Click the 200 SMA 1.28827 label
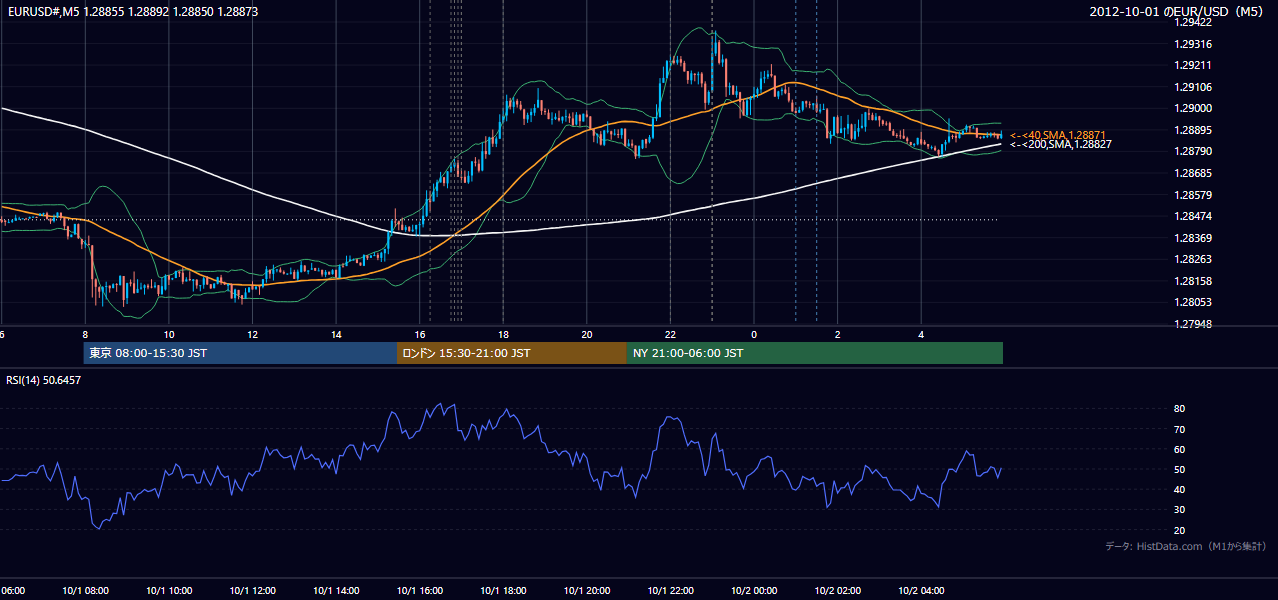 click(x=1060, y=145)
